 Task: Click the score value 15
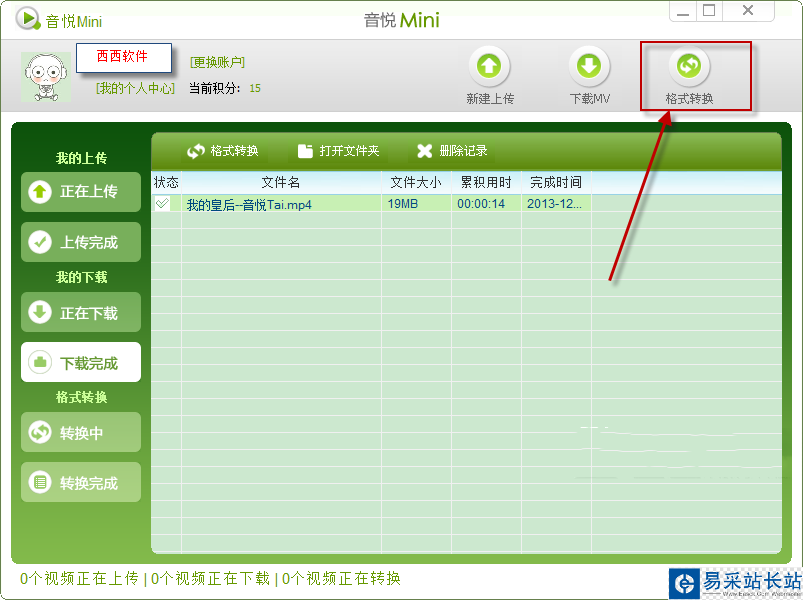click(x=255, y=88)
